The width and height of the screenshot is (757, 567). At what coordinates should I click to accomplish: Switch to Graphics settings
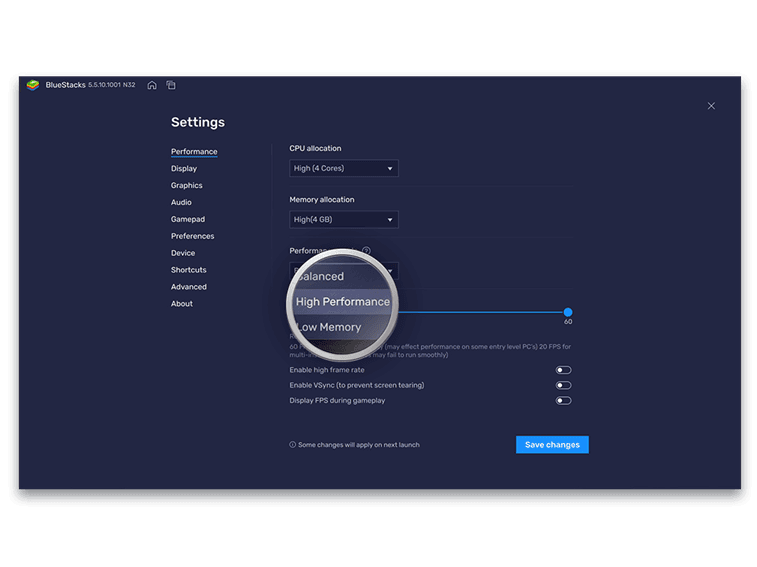coord(187,186)
